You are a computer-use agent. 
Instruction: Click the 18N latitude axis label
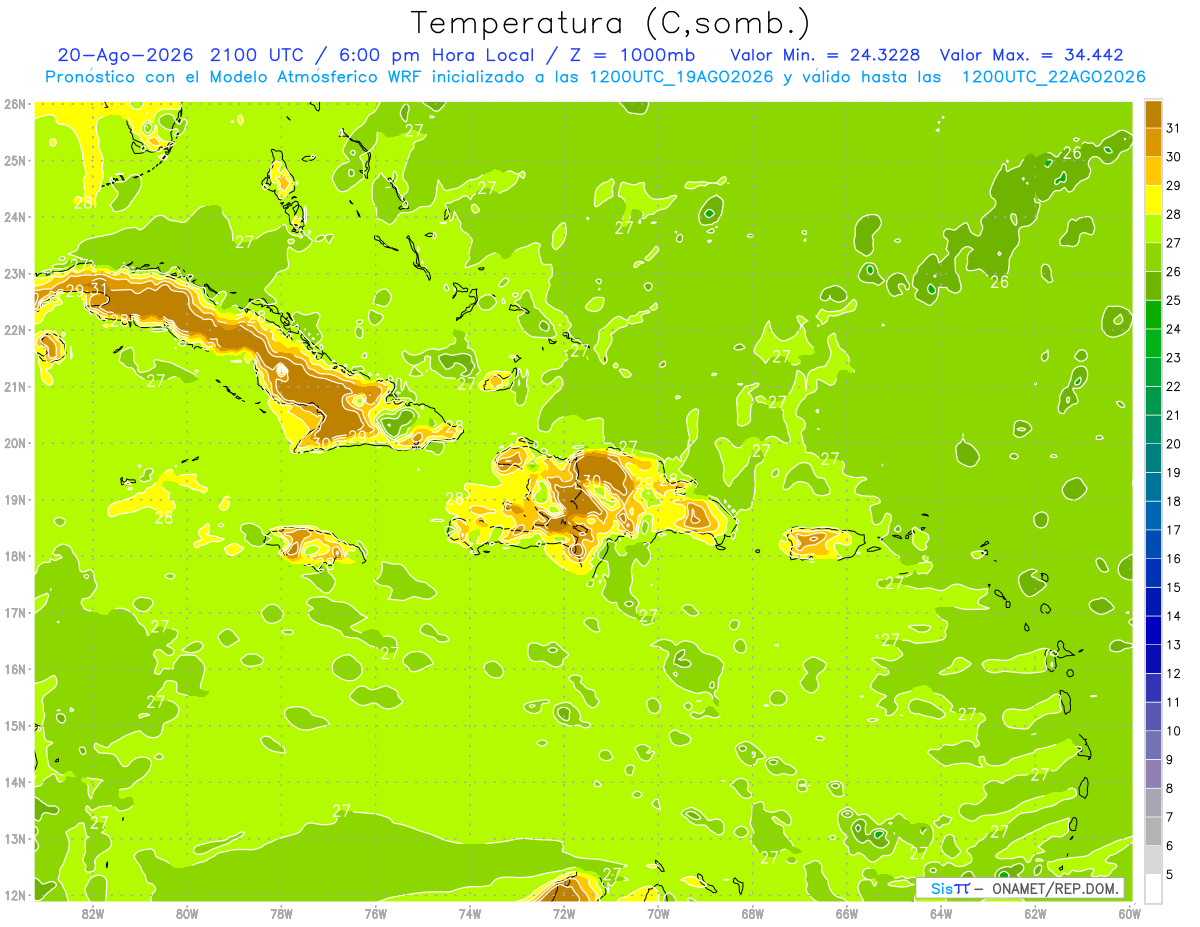15,556
